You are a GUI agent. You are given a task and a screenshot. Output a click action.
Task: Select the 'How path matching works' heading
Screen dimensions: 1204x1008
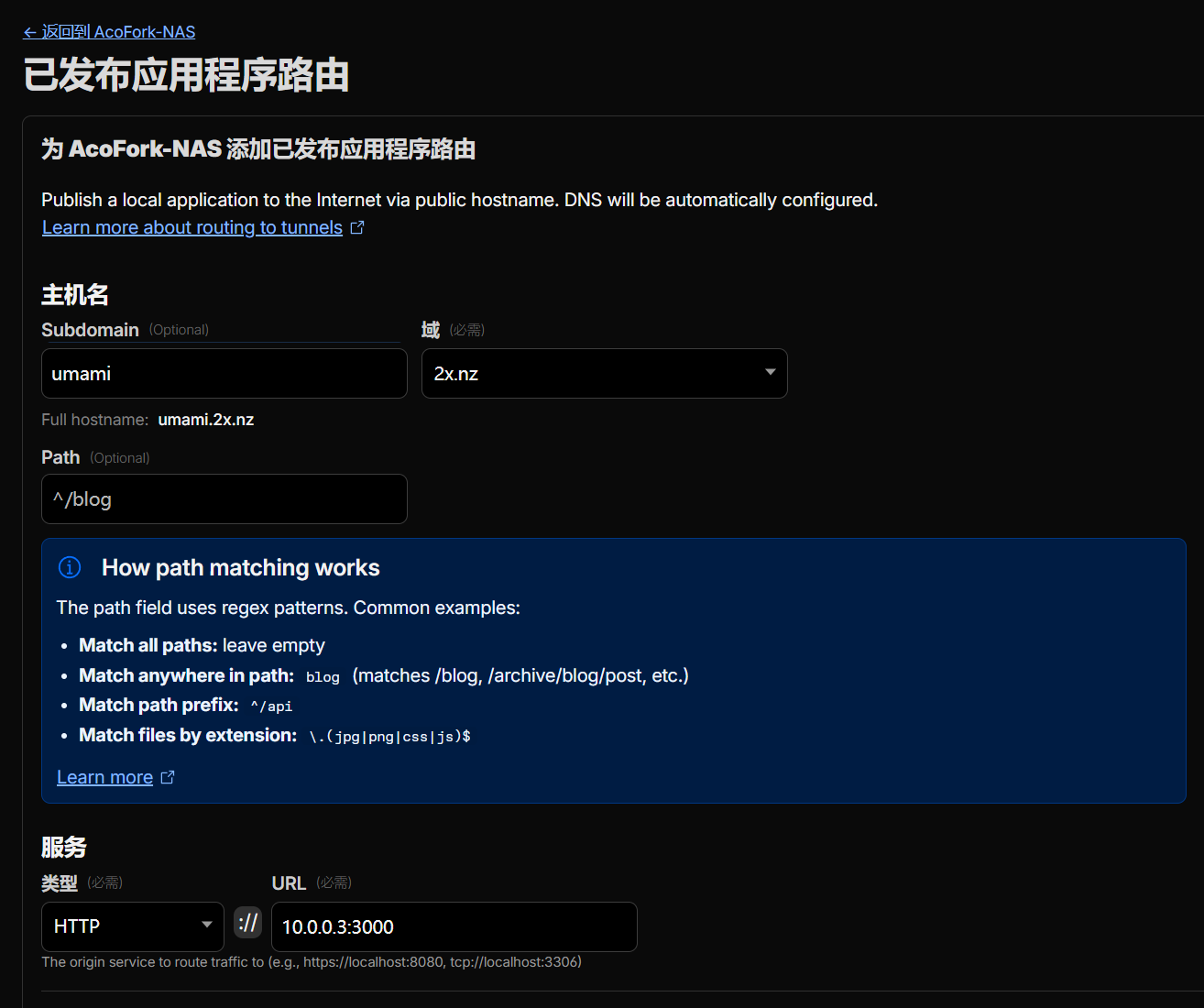240,567
